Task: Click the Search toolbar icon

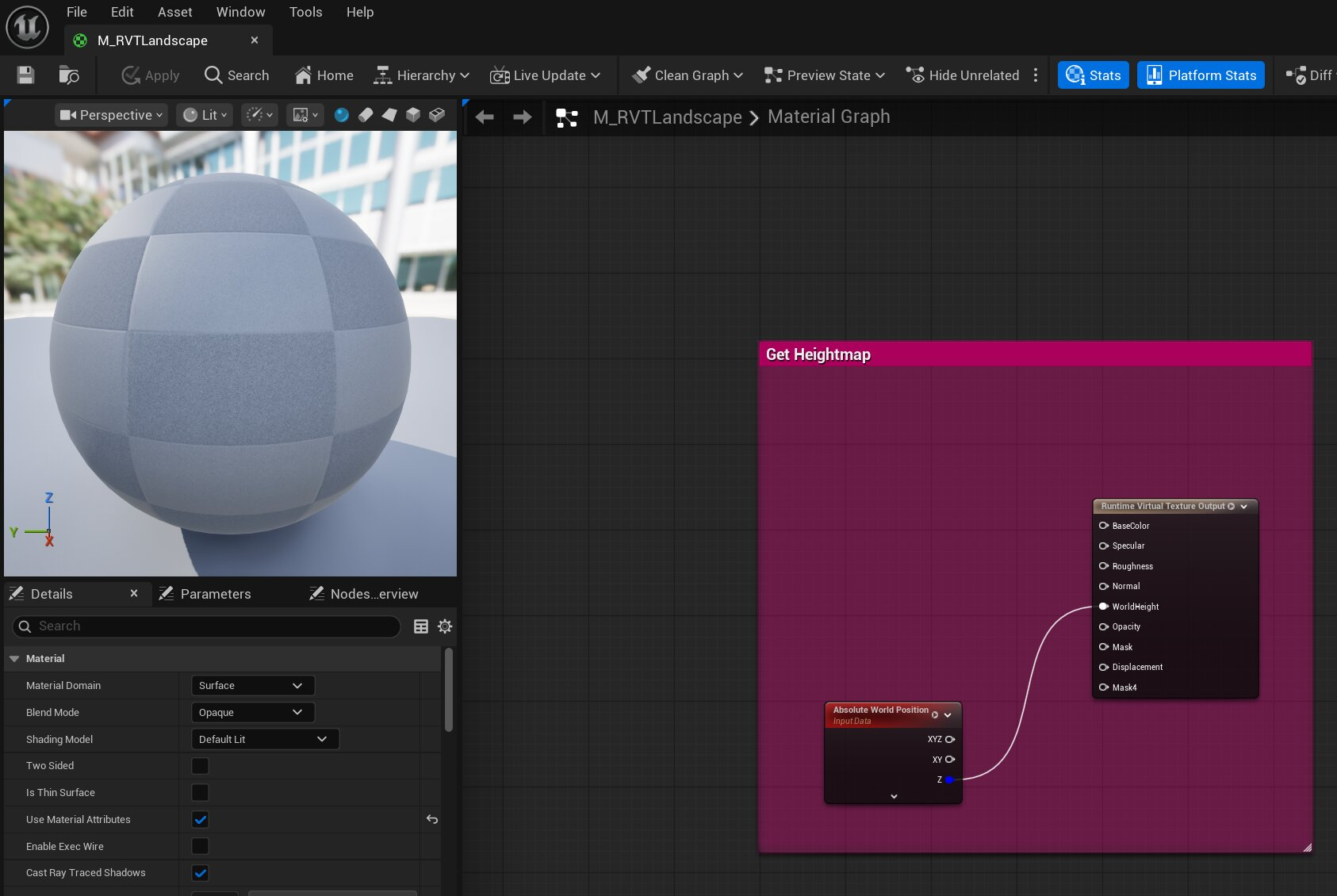Action: 237,75
